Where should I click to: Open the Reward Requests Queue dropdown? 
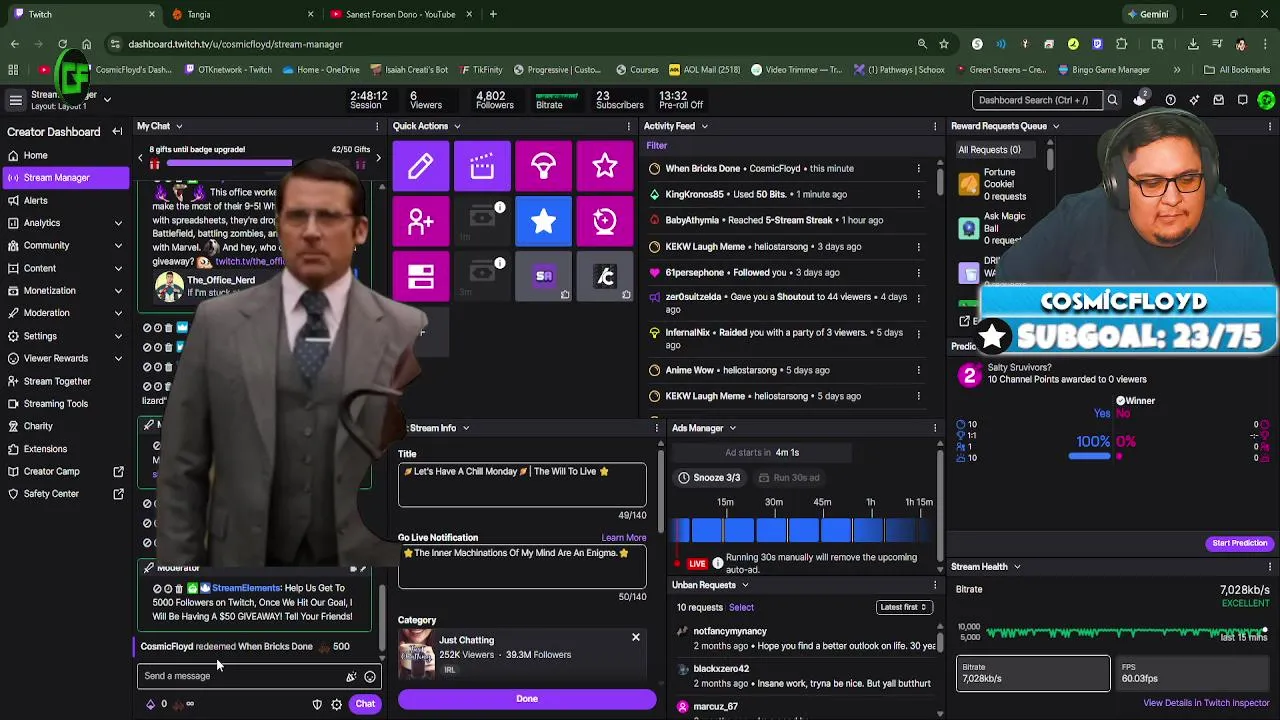point(1055,126)
